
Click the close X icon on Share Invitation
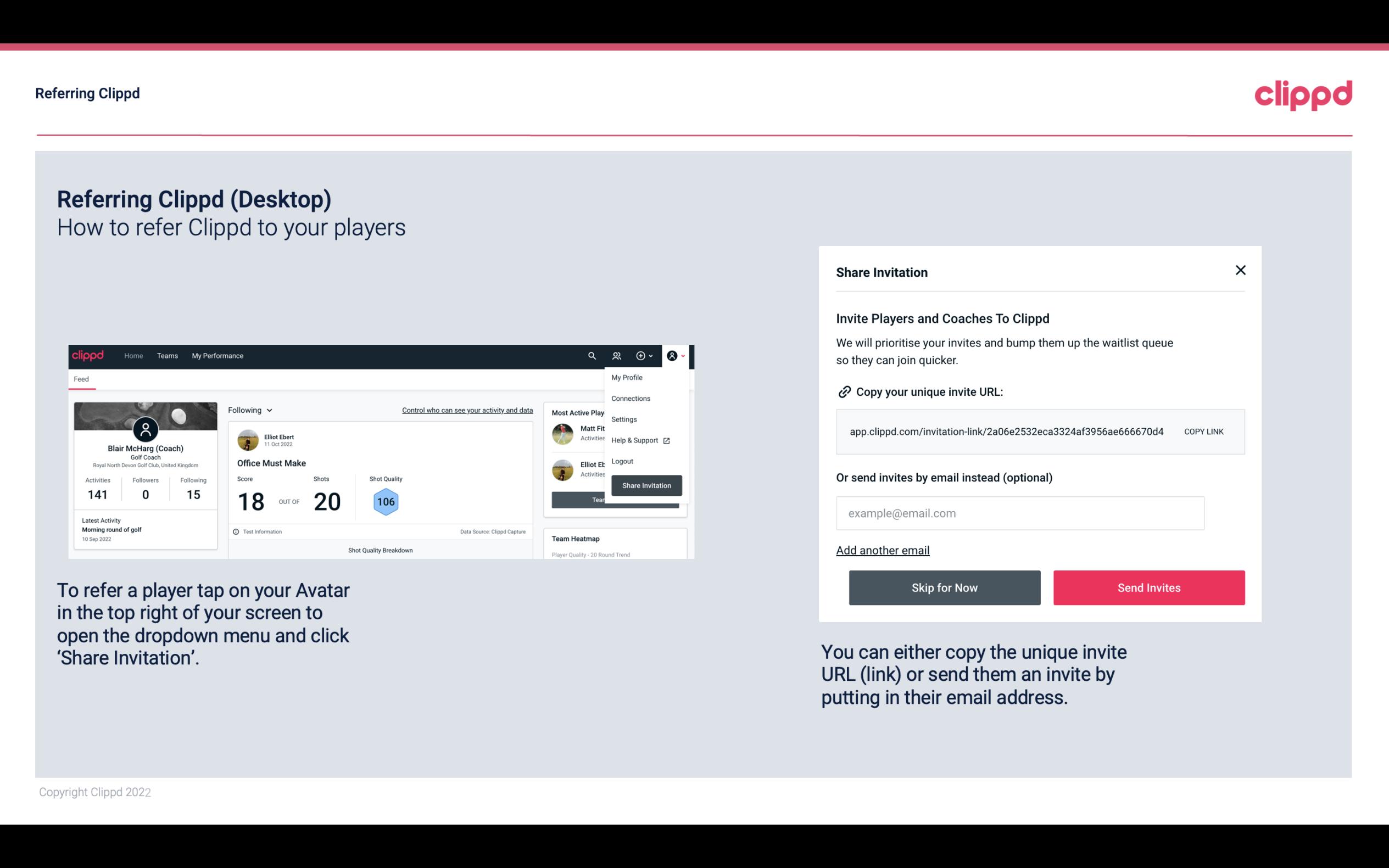1240,270
